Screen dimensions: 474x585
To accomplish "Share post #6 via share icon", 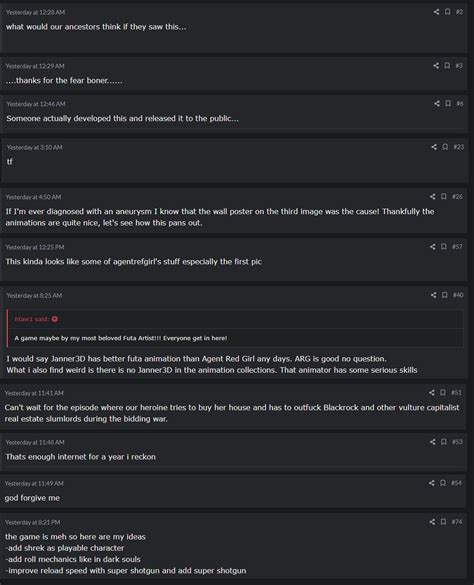I will [x=437, y=103].
